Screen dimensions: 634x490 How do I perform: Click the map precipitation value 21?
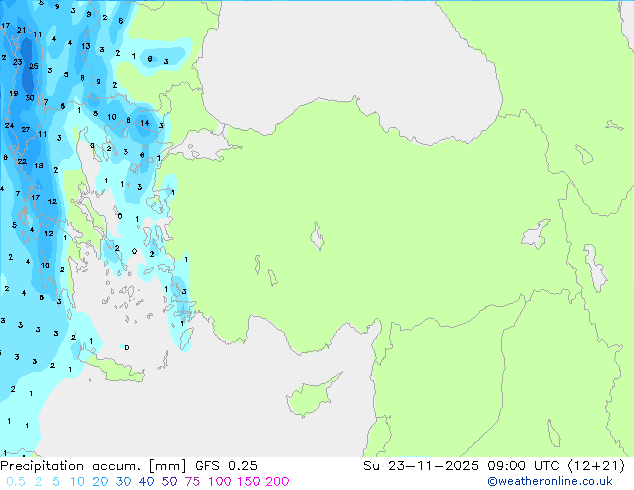pos(21,30)
